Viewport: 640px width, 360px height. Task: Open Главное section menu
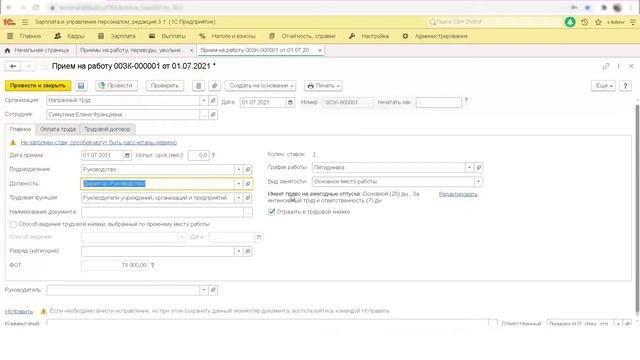tap(30, 36)
